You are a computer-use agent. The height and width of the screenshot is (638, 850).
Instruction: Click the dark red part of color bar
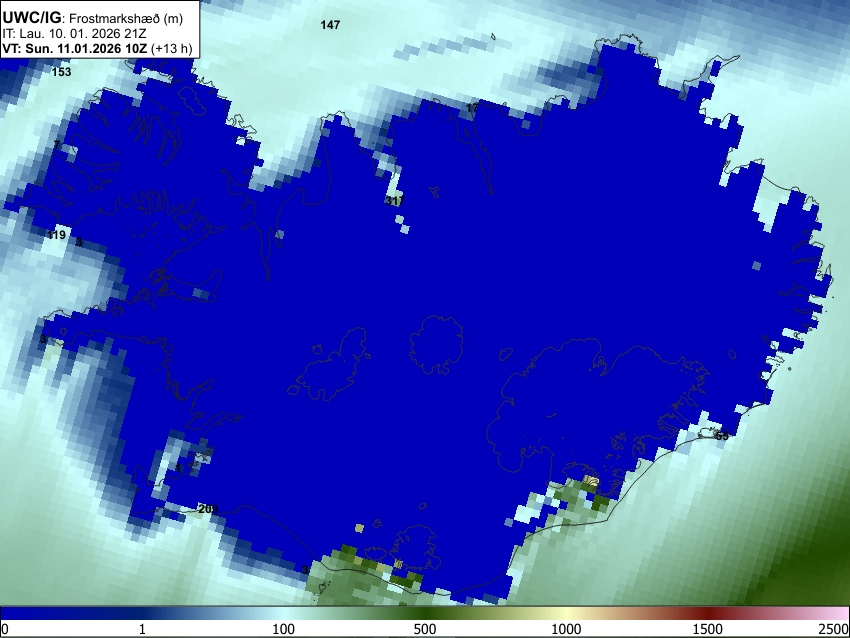[708, 614]
